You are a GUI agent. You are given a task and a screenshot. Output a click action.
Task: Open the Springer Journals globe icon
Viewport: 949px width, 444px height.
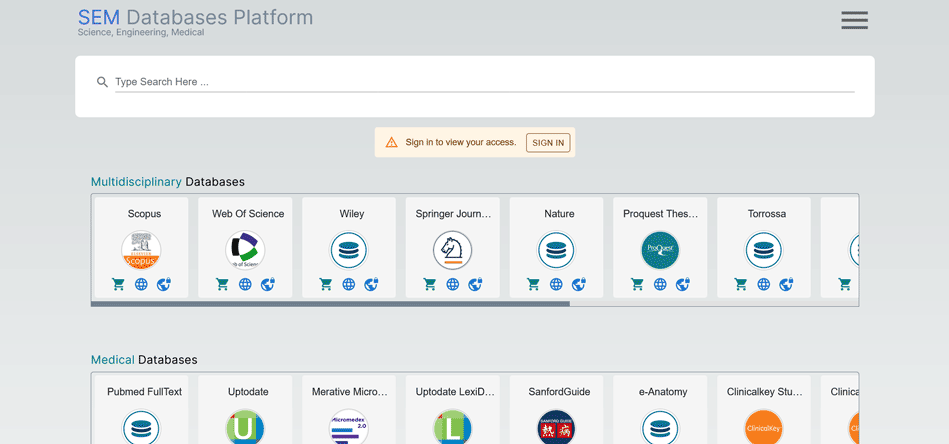pos(453,284)
